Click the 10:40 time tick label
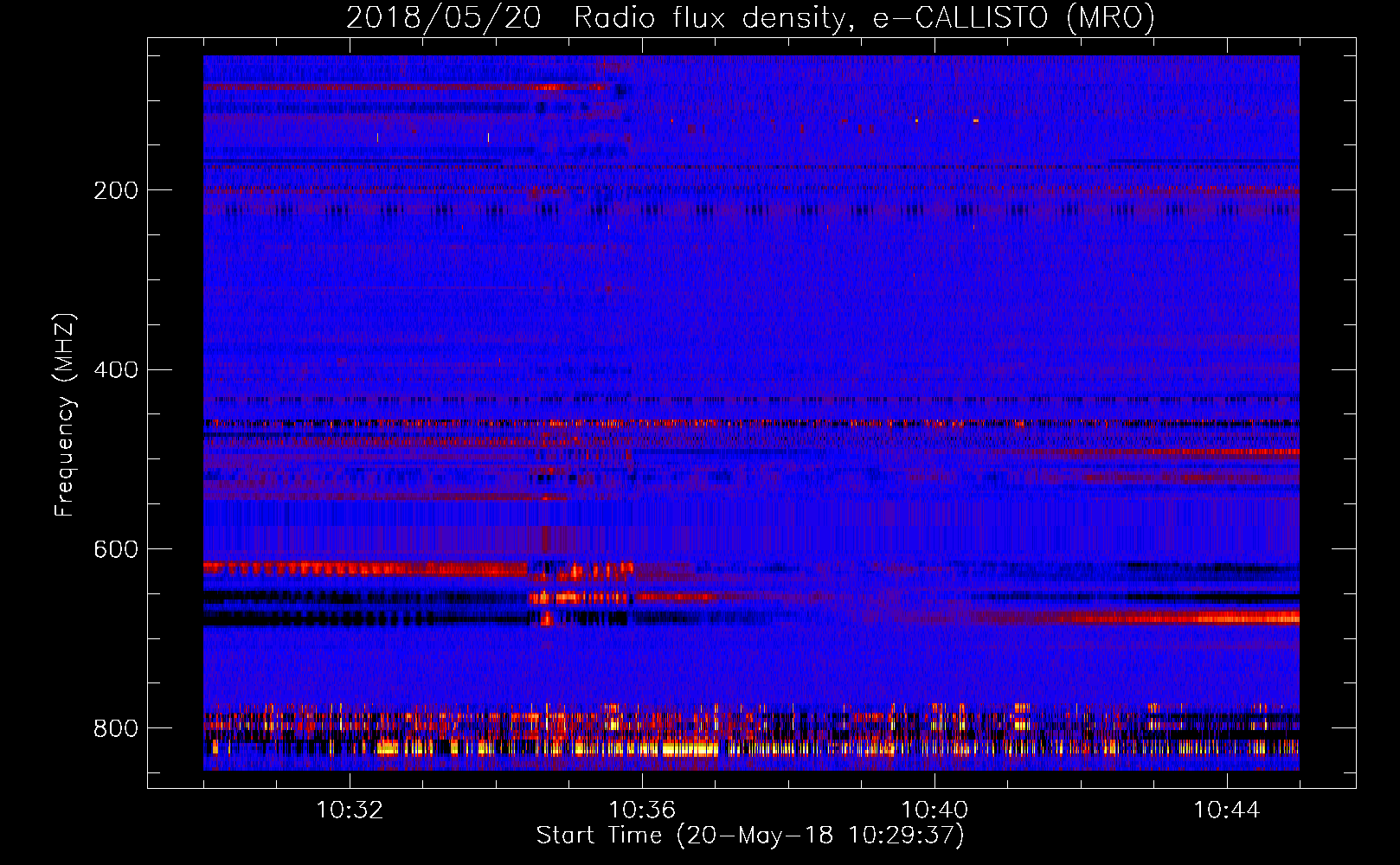 tap(934, 811)
